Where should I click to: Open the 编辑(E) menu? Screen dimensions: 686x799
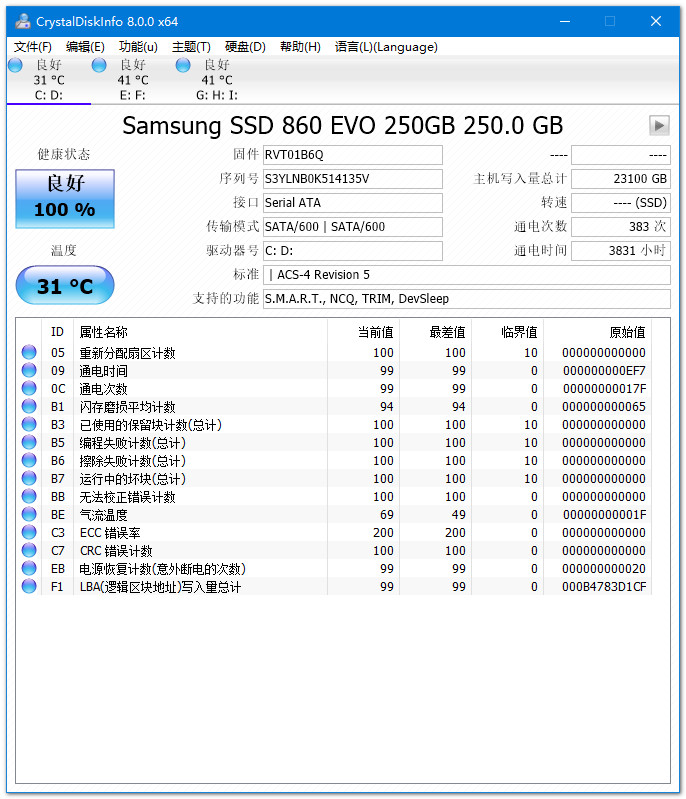point(85,47)
